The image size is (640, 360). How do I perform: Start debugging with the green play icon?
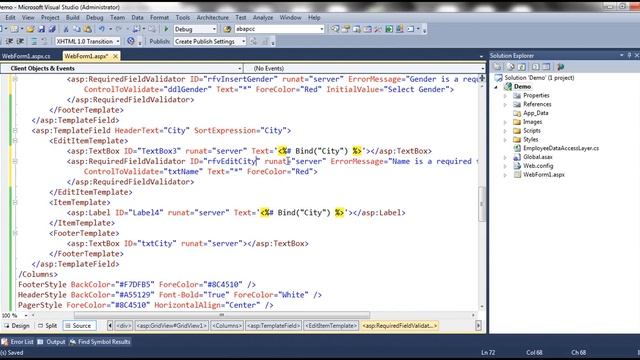coord(166,29)
